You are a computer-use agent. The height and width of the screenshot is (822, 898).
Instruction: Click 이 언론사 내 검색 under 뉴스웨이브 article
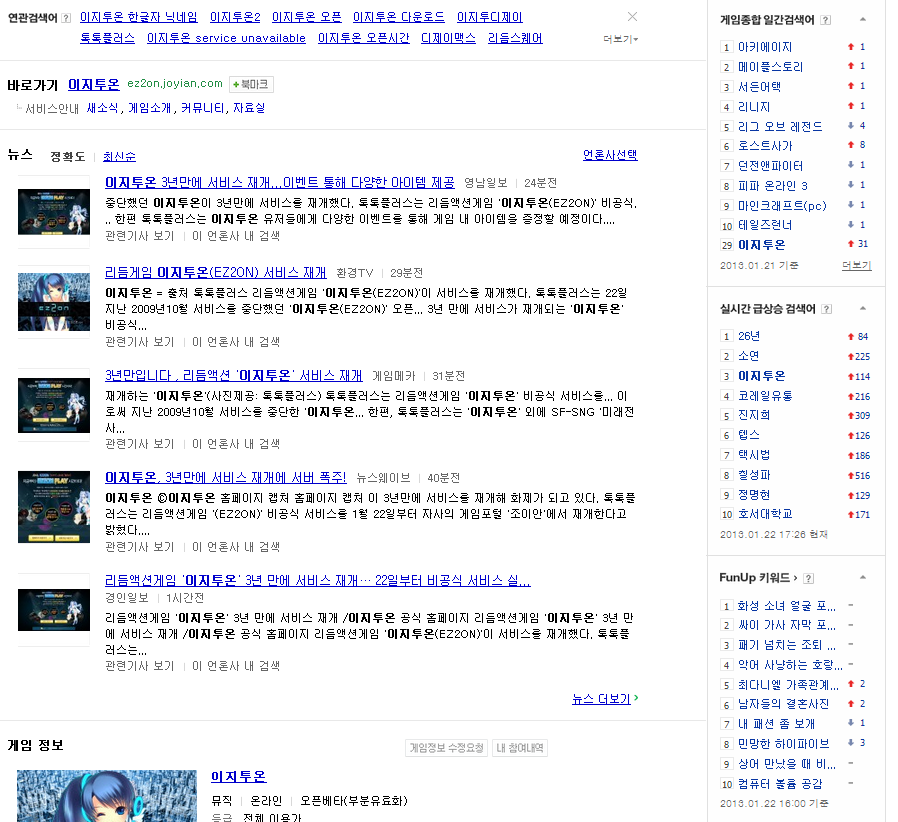pos(236,547)
